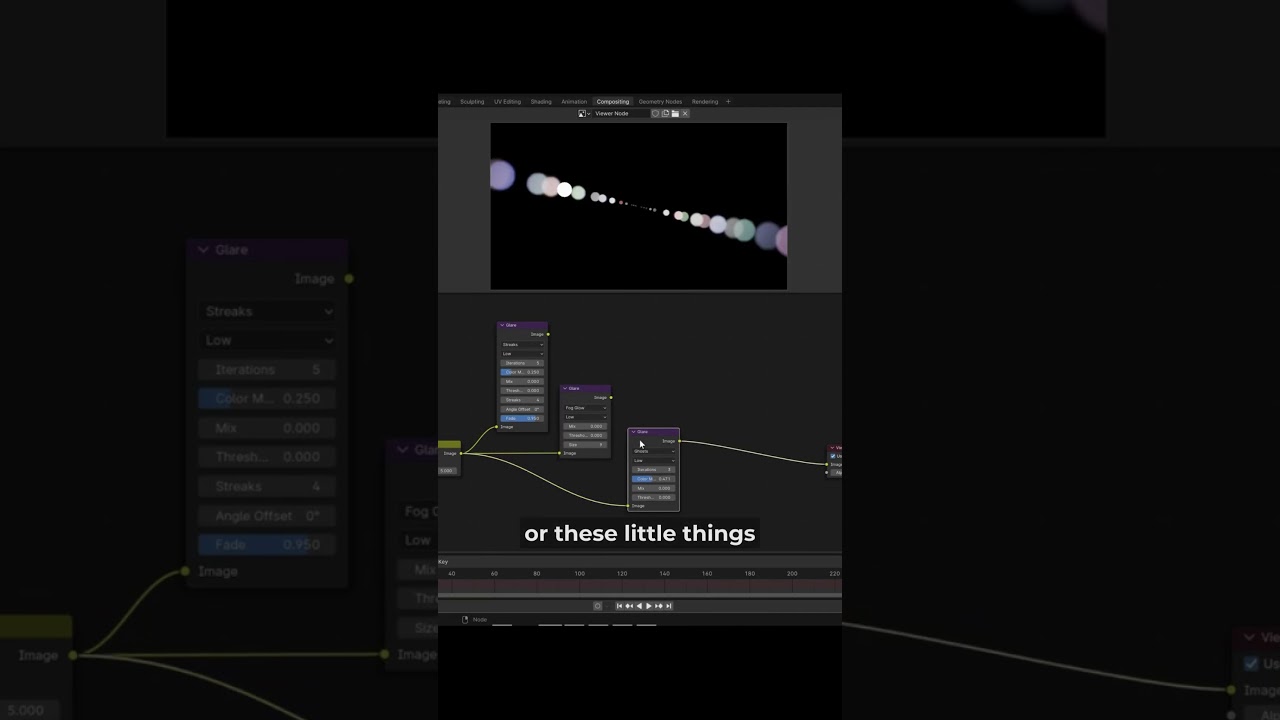Viewport: 1280px width, 720px height.
Task: Click Image output socket of Streaks Glare node
Action: pos(548,334)
